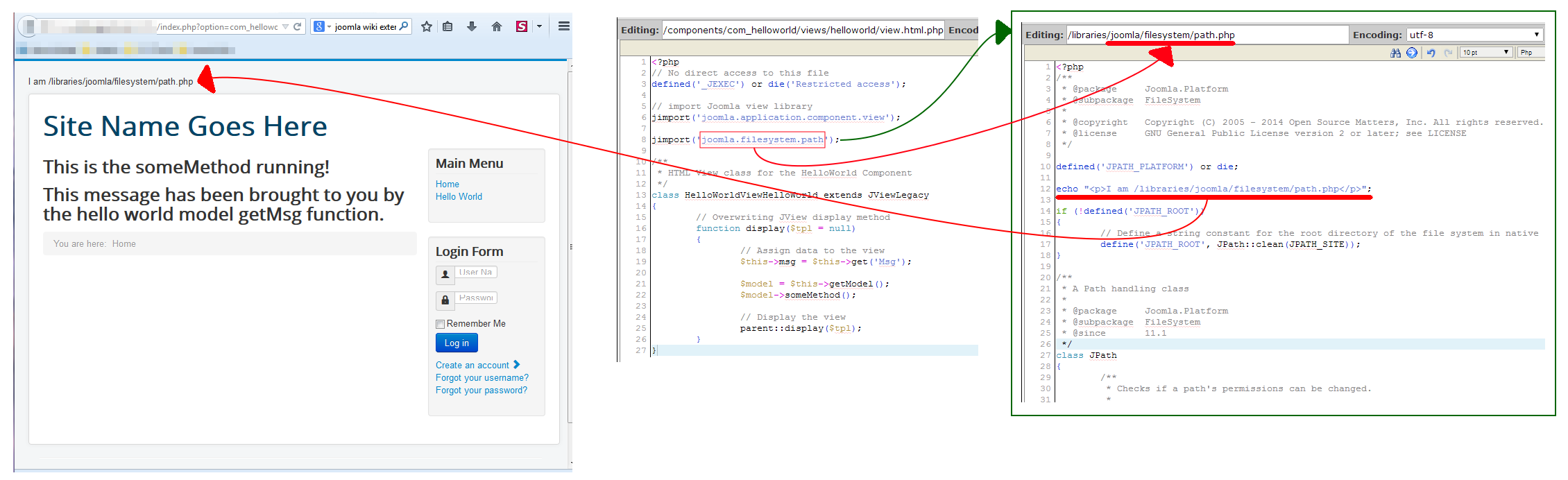Click the blue go-to-line arrow icon
Viewport: 1568px width, 480px height.
coord(1412,53)
